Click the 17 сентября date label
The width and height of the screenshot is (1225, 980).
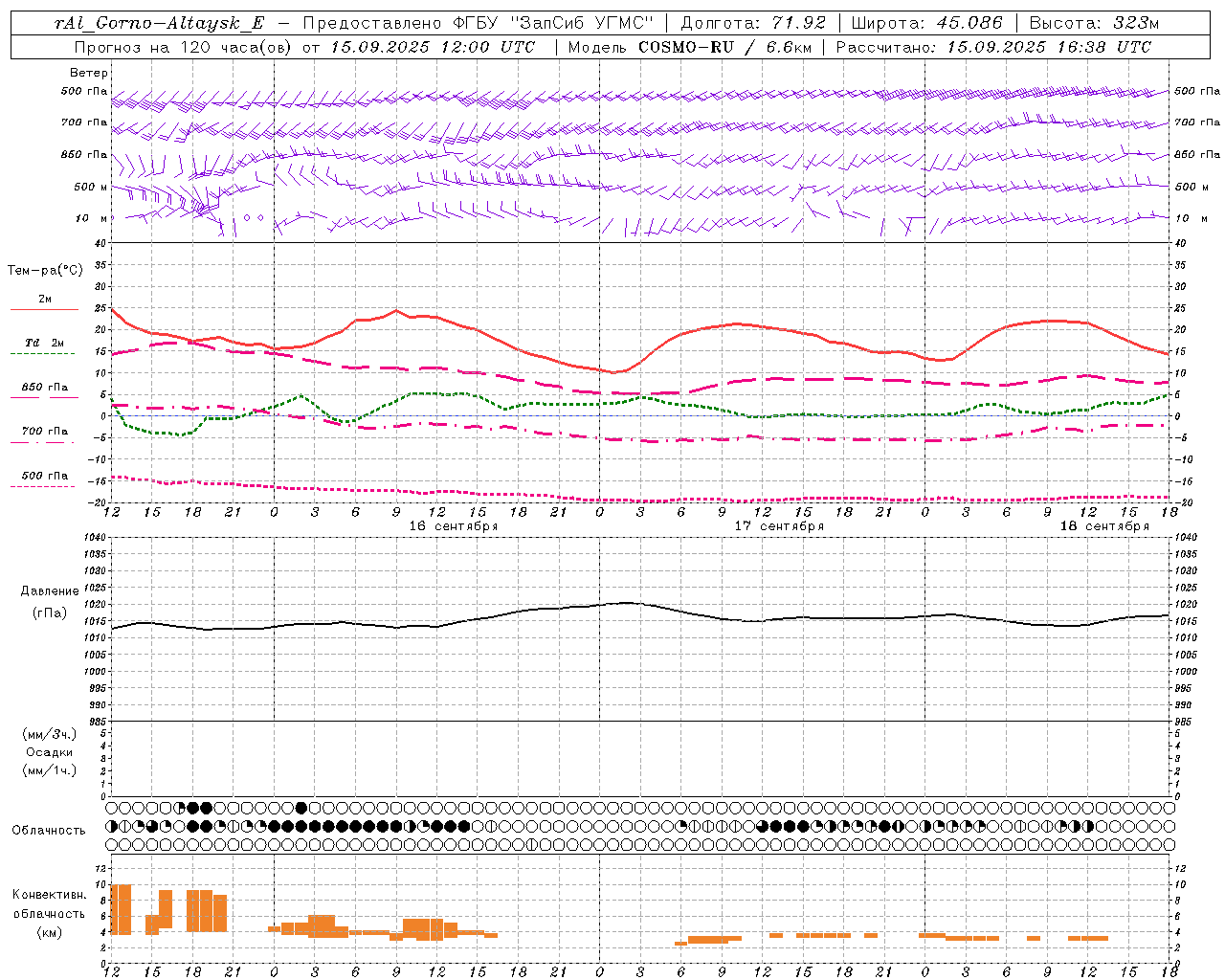[779, 525]
